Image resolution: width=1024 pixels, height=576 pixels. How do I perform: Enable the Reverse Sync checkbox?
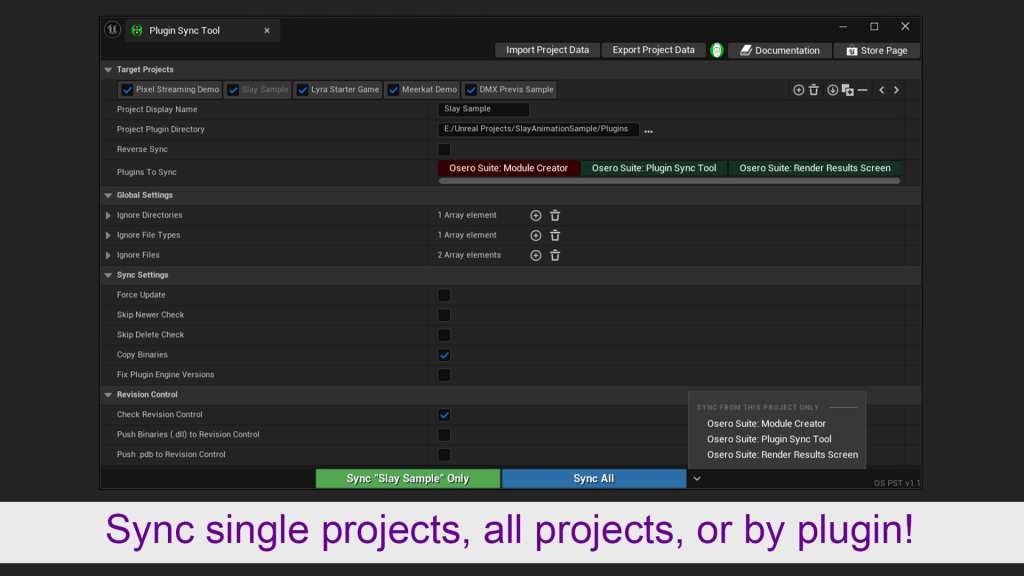click(x=444, y=149)
